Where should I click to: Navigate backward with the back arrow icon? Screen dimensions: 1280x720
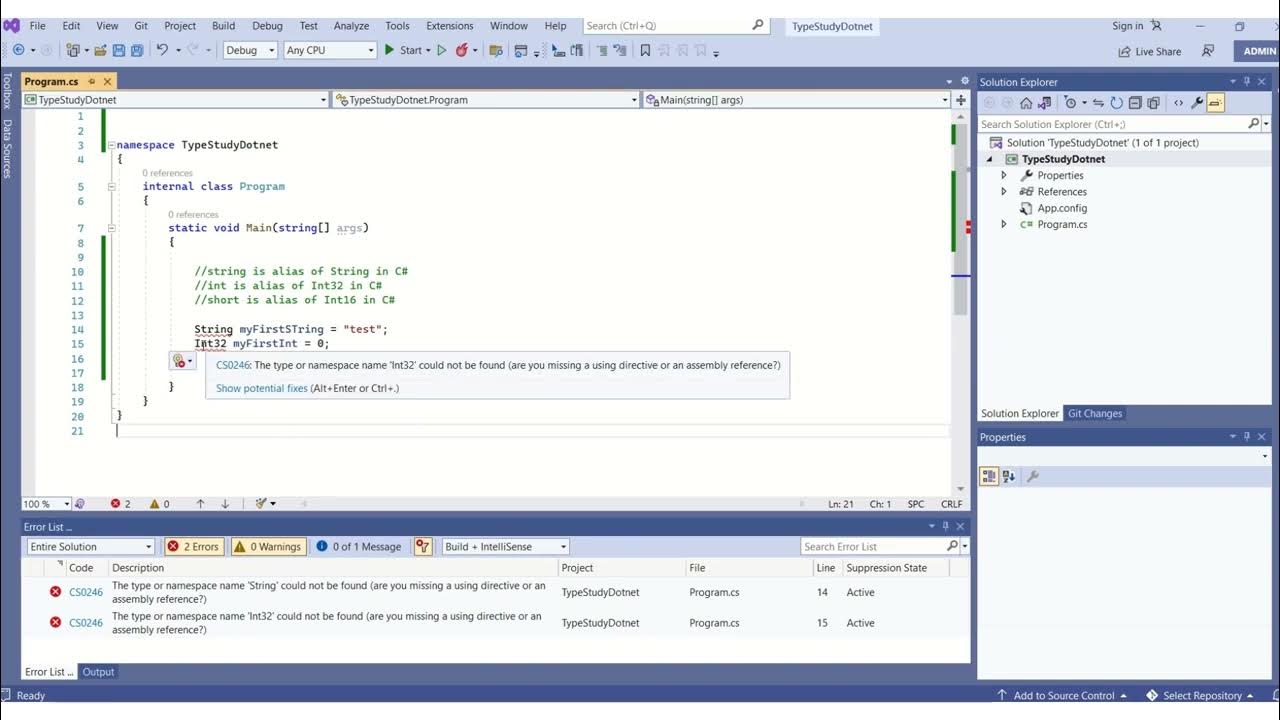point(18,50)
